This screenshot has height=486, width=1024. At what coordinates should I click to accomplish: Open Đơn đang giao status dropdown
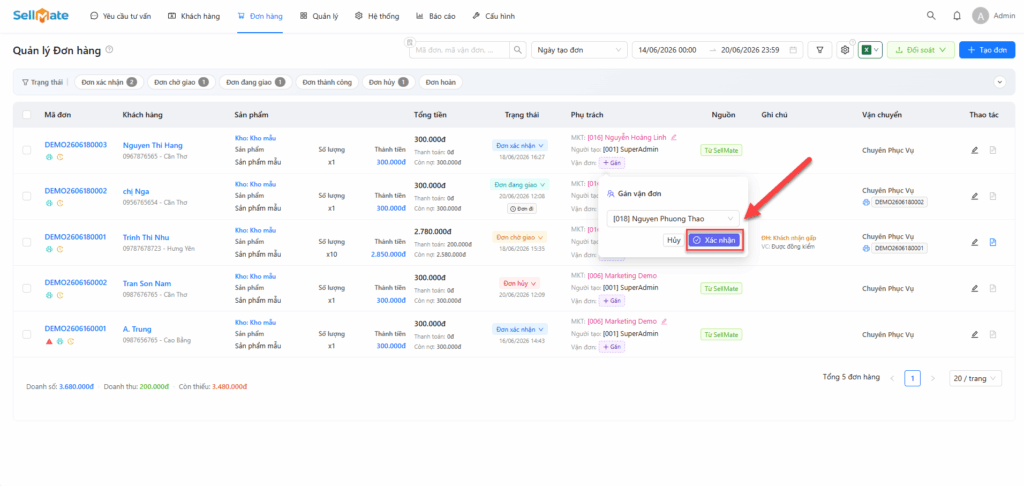pyautogui.click(x=520, y=185)
